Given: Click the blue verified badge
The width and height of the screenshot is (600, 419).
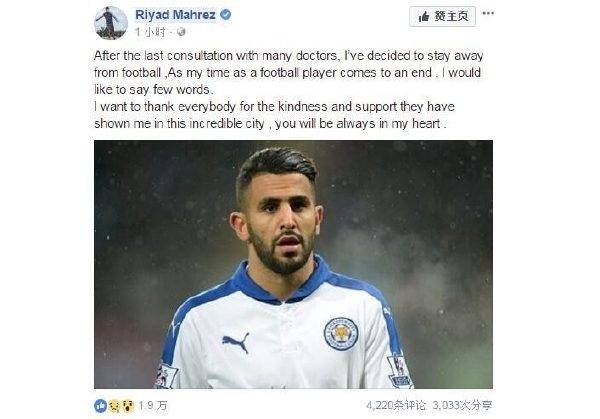Looking at the screenshot, I should tap(225, 15).
